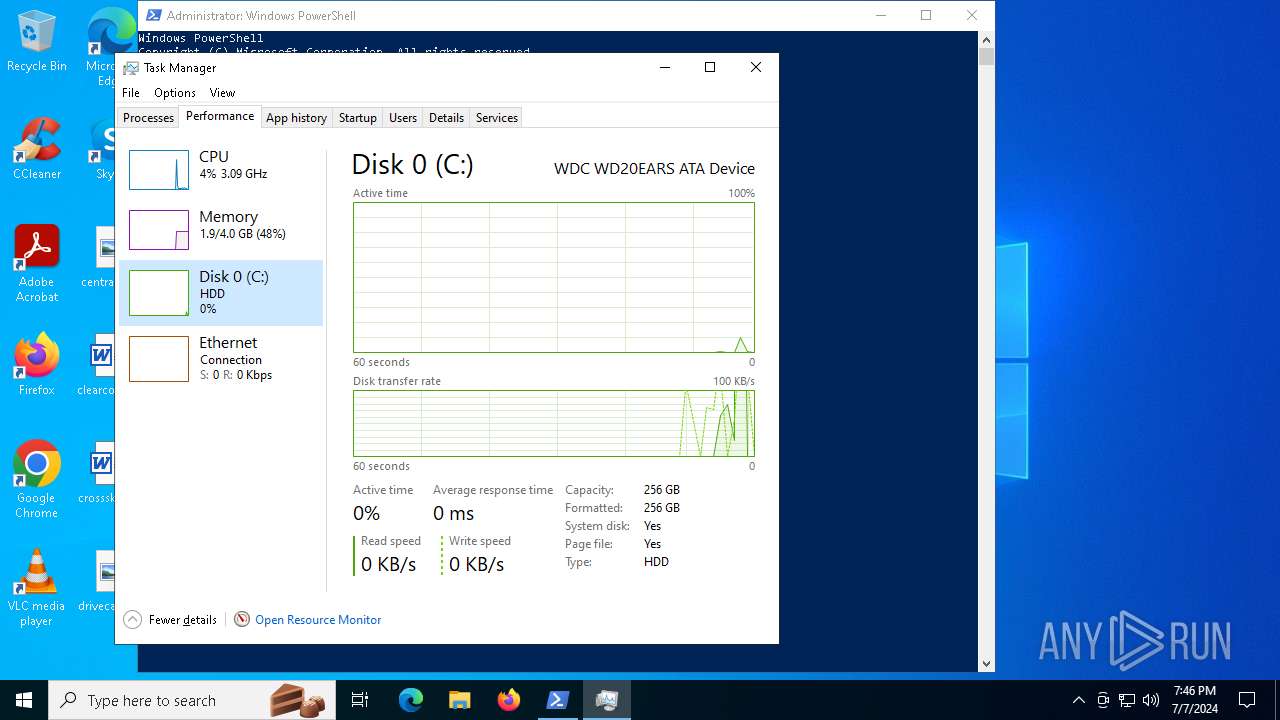Open the File menu in Task Manager
The width and height of the screenshot is (1280, 720).
(131, 93)
